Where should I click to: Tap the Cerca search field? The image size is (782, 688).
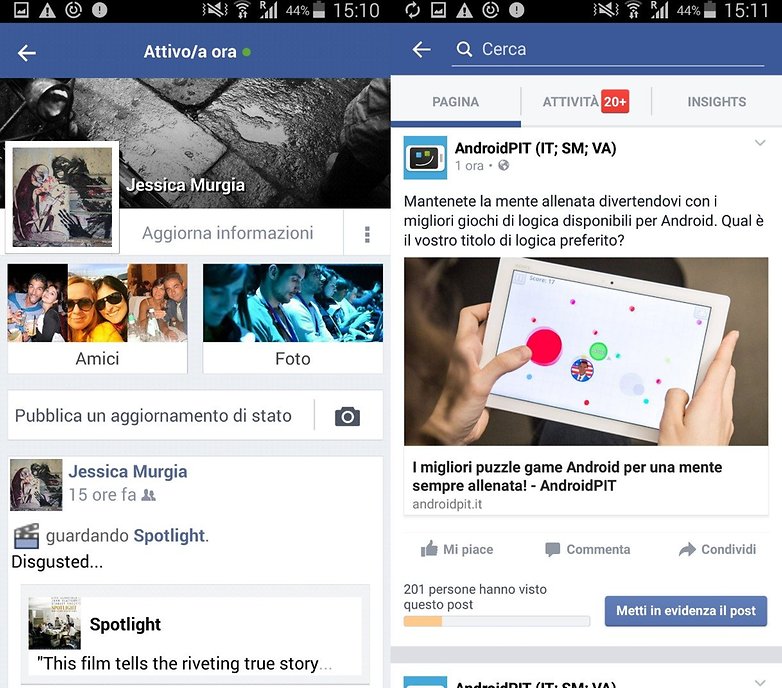pos(607,49)
